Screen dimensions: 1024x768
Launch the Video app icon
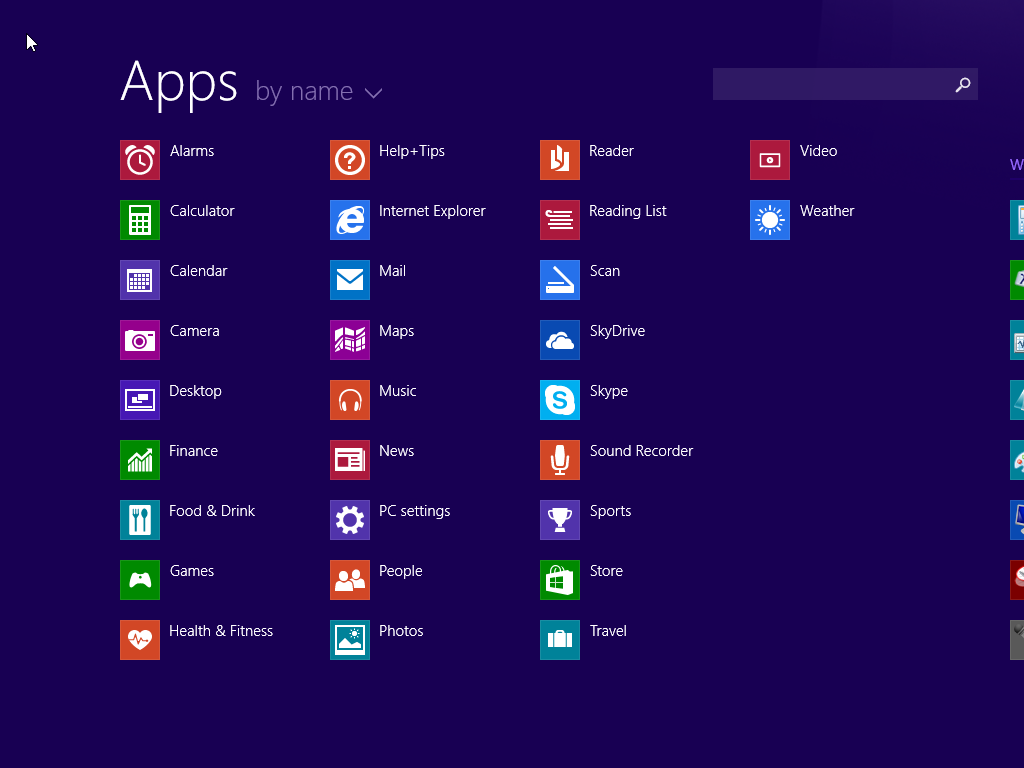770,160
